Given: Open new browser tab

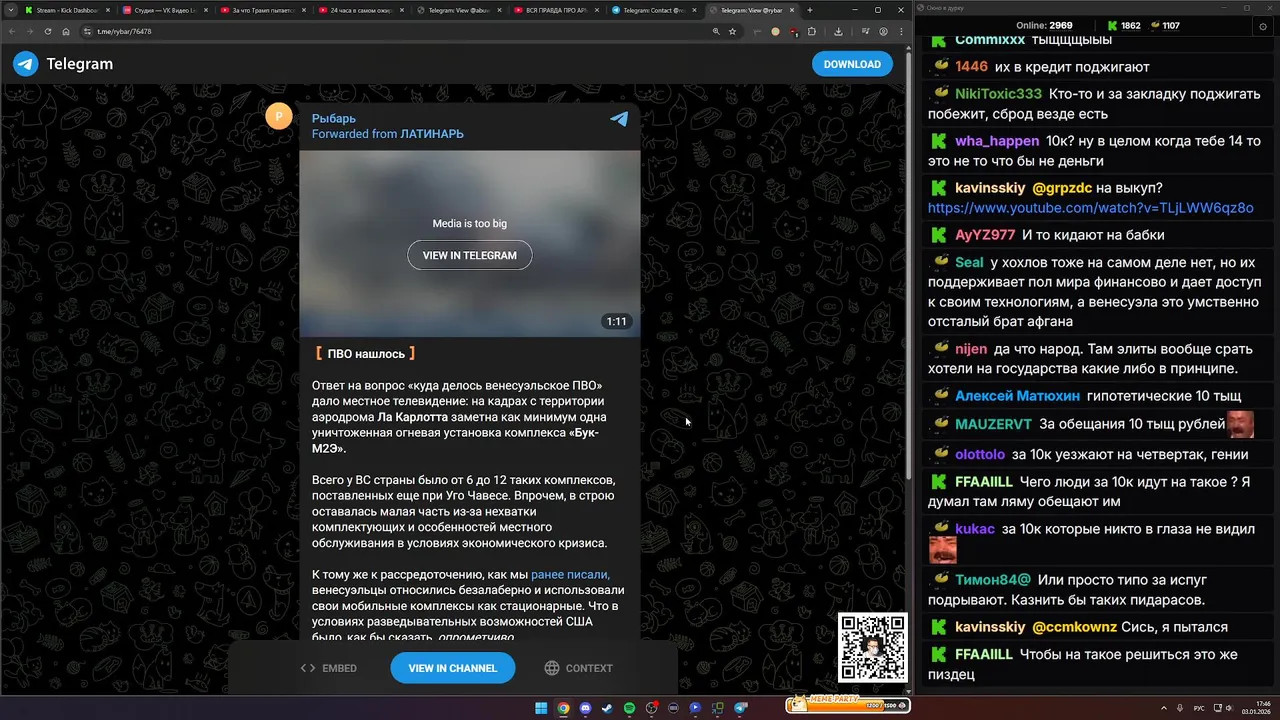Looking at the screenshot, I should point(810,10).
